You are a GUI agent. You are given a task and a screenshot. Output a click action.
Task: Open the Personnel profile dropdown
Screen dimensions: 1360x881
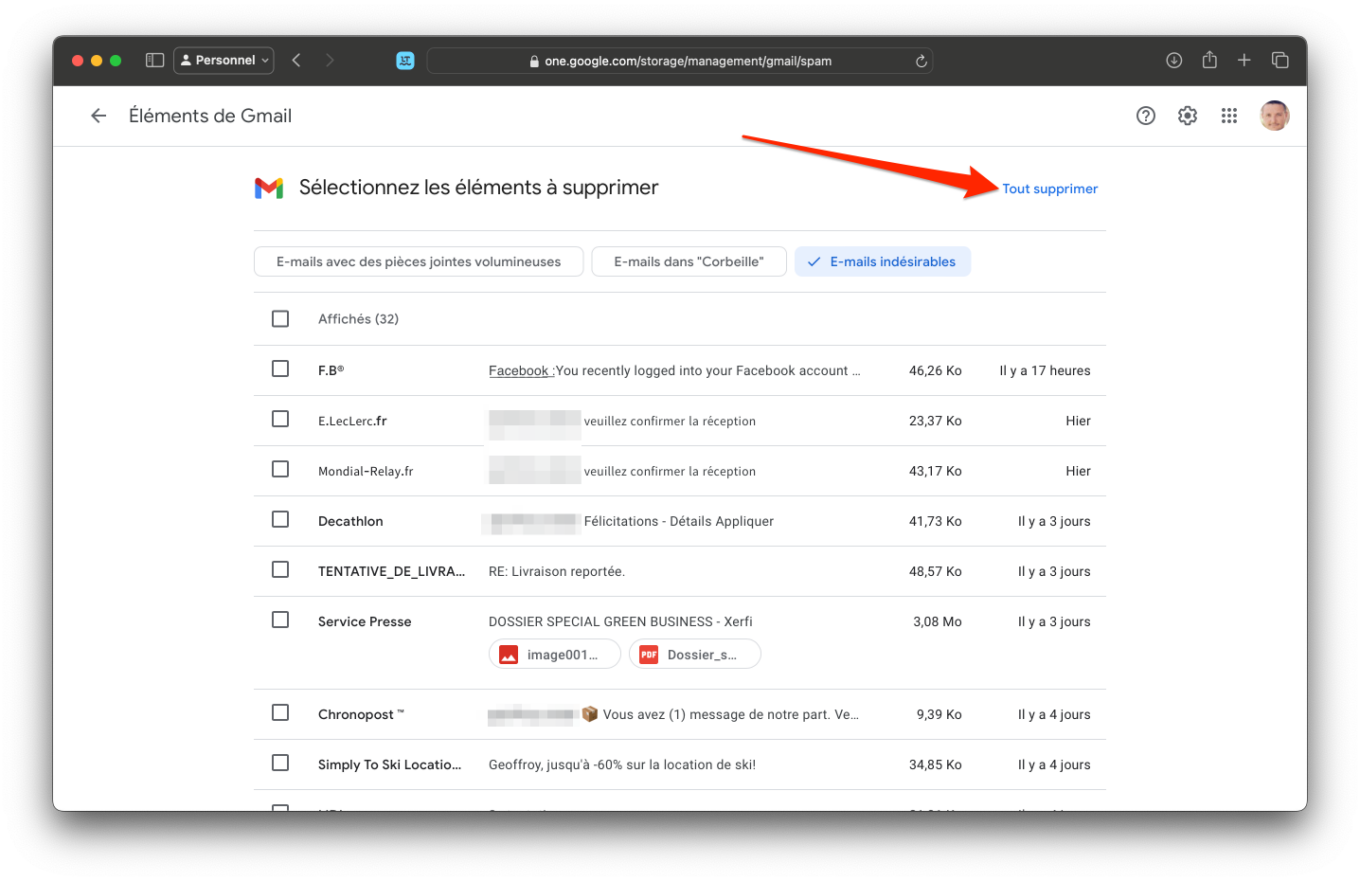(x=224, y=60)
